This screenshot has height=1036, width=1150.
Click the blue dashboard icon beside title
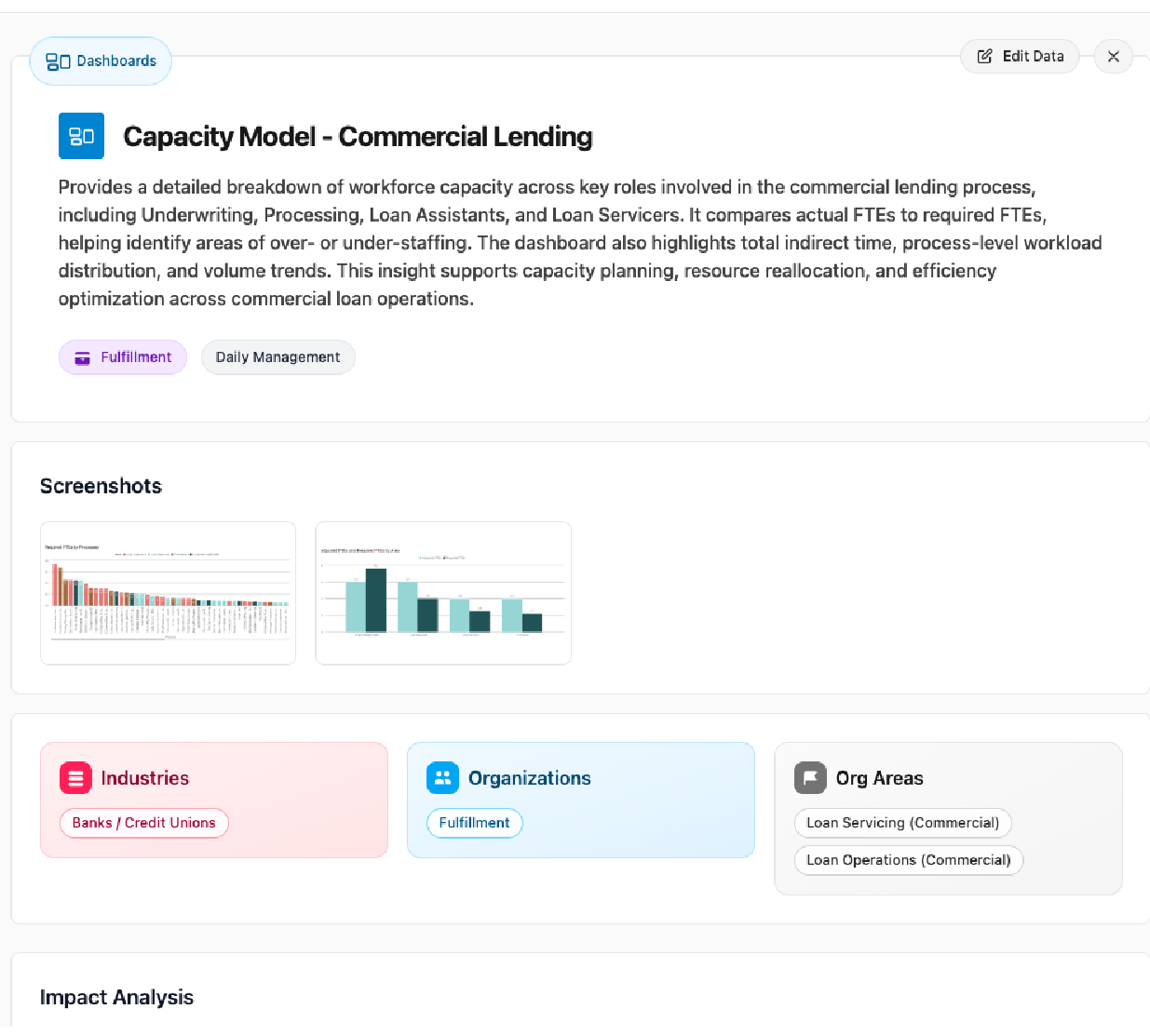coord(81,136)
